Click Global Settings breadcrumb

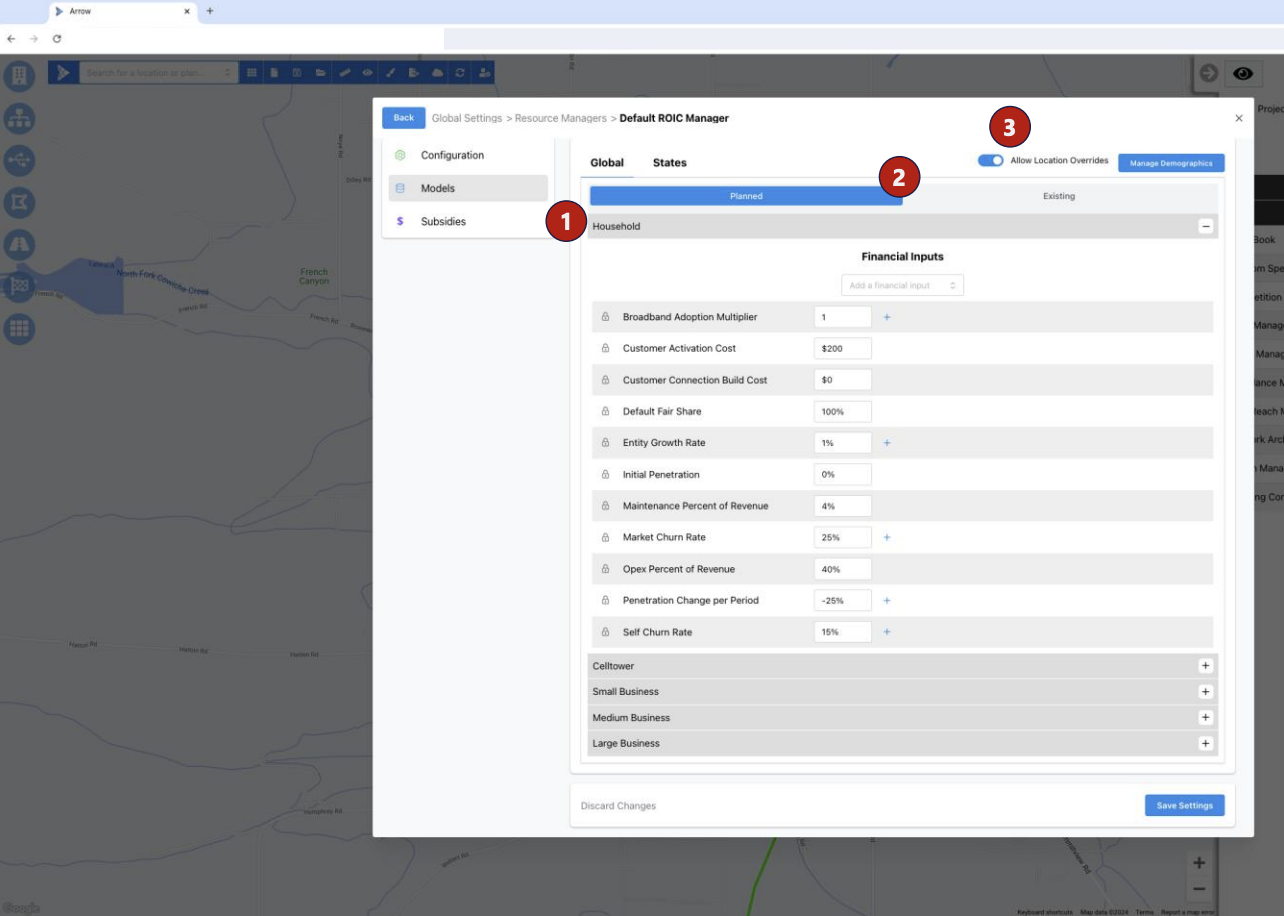pos(467,118)
